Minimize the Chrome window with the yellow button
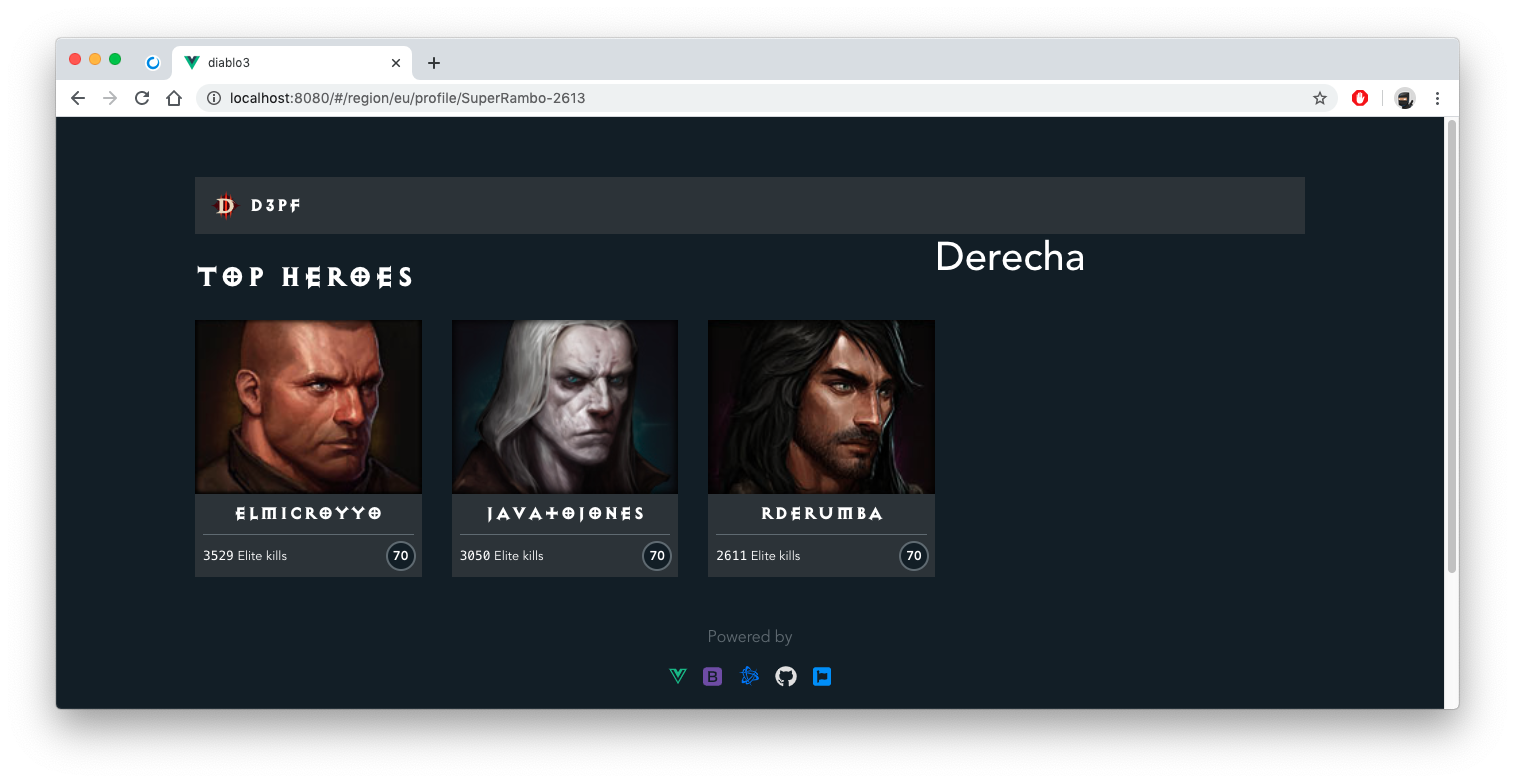This screenshot has width=1515, height=783. coord(95,59)
